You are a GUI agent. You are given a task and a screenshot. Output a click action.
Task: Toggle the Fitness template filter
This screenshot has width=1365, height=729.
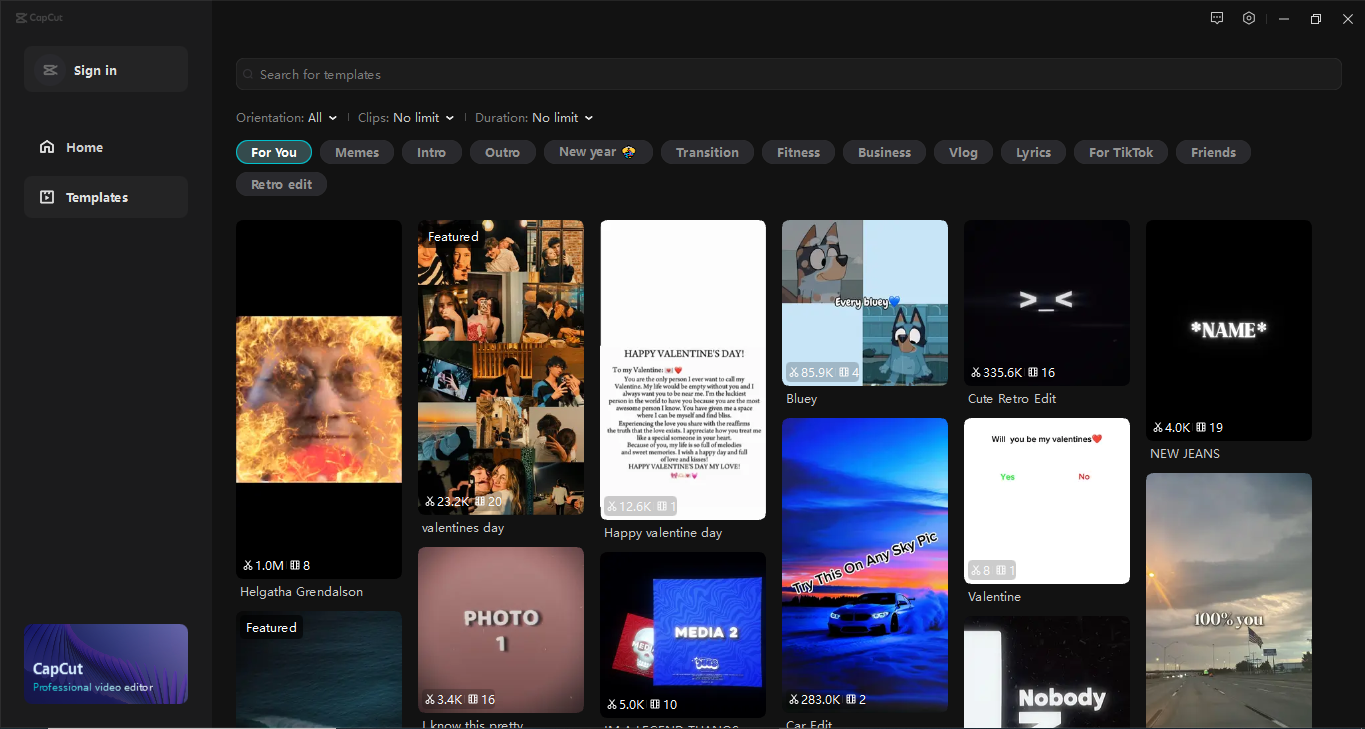798,152
